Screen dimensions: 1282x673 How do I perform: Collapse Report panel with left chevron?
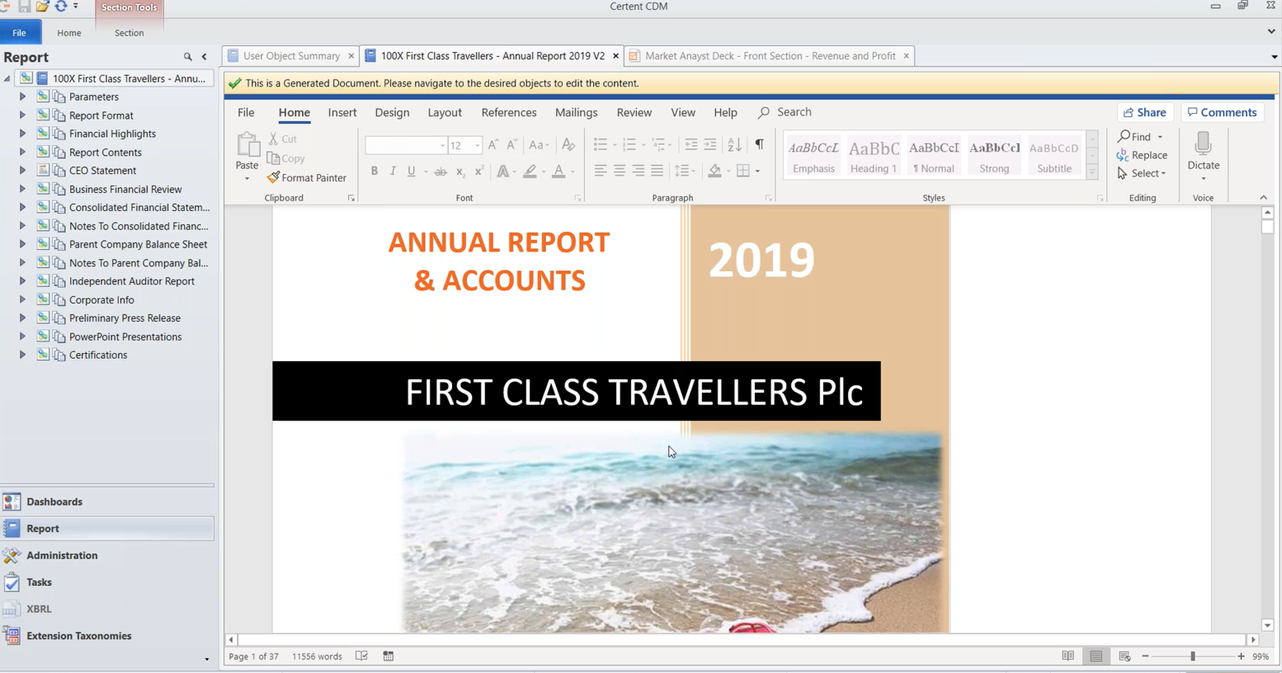click(204, 57)
